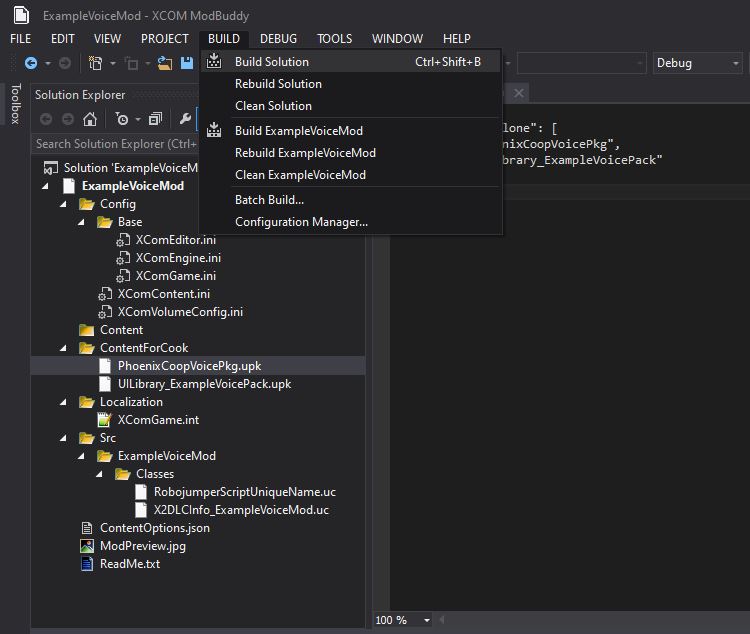This screenshot has height=634, width=750.
Task: Collapse the Localization folder
Action: (x=64, y=402)
